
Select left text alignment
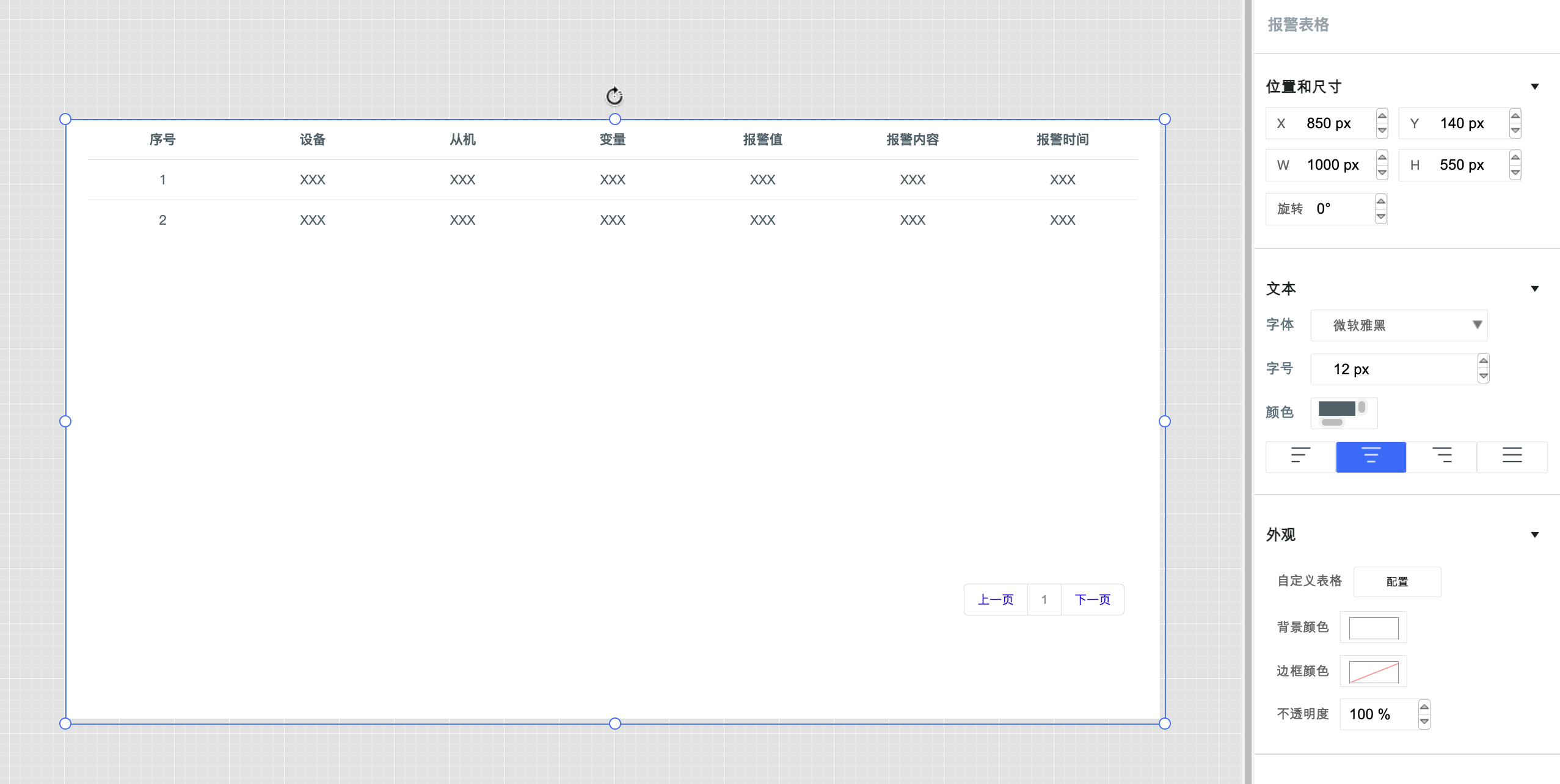pos(1300,456)
